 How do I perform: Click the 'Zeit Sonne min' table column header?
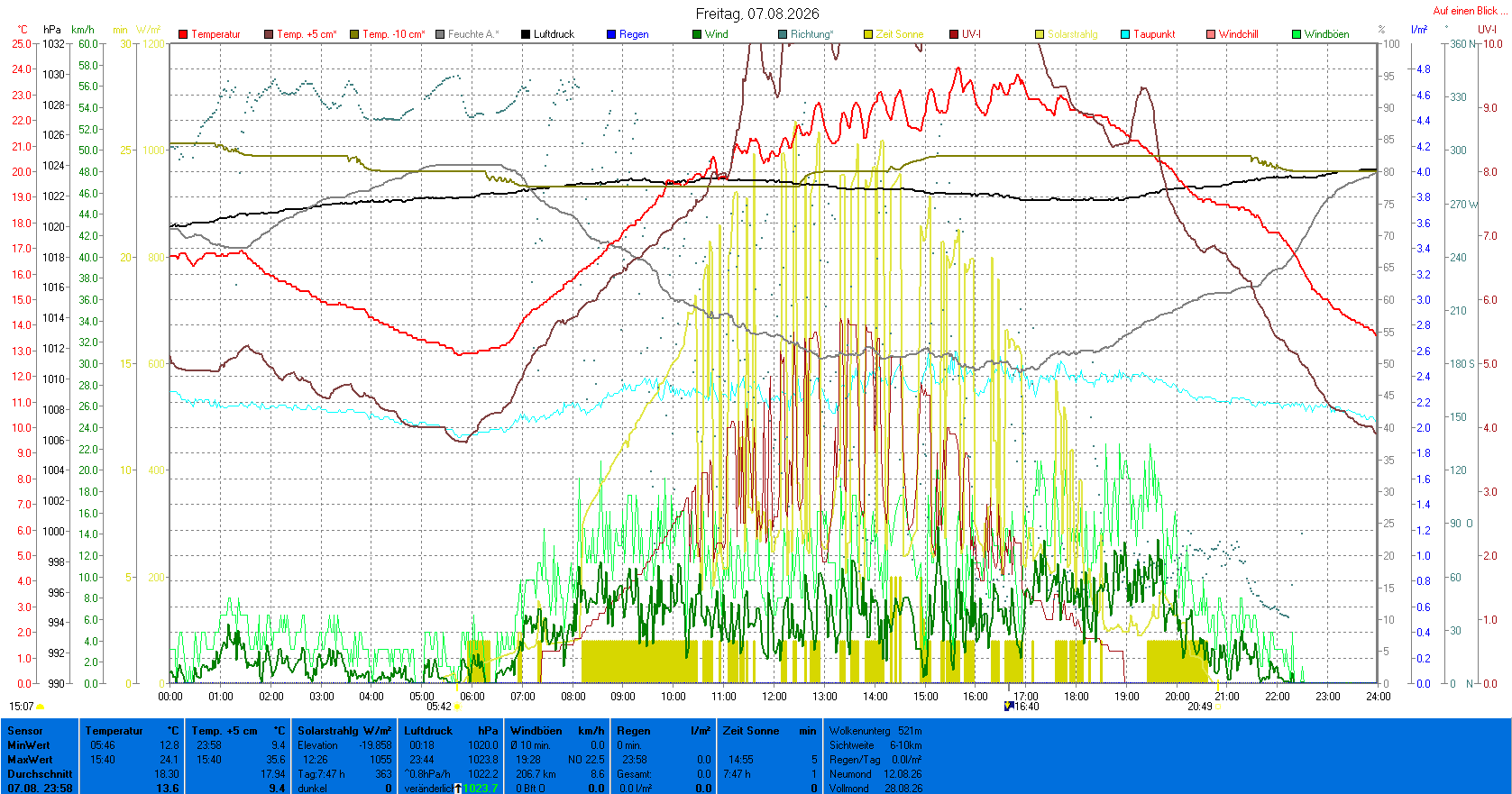point(770,731)
